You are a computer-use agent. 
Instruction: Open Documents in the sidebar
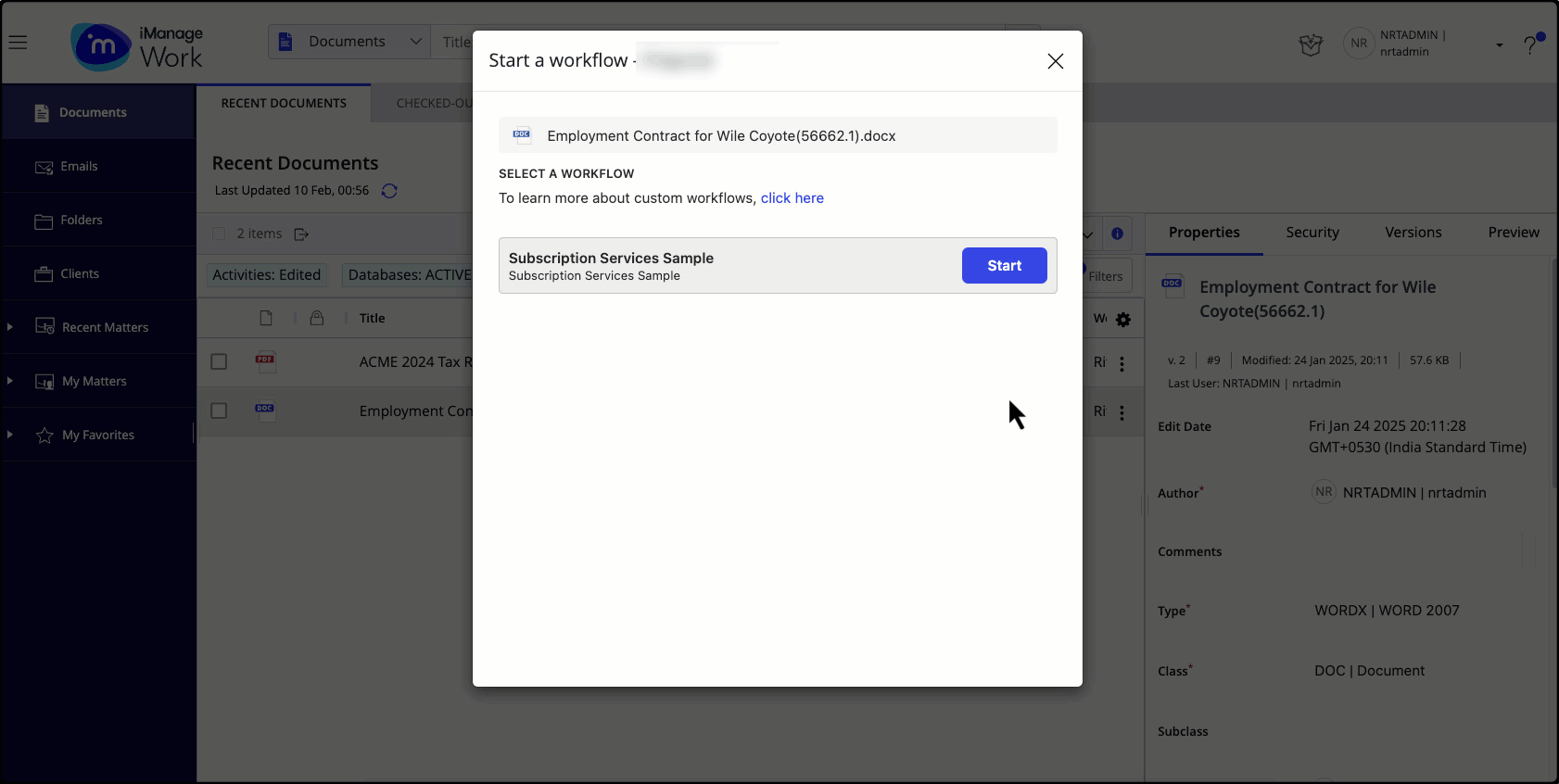(x=98, y=112)
